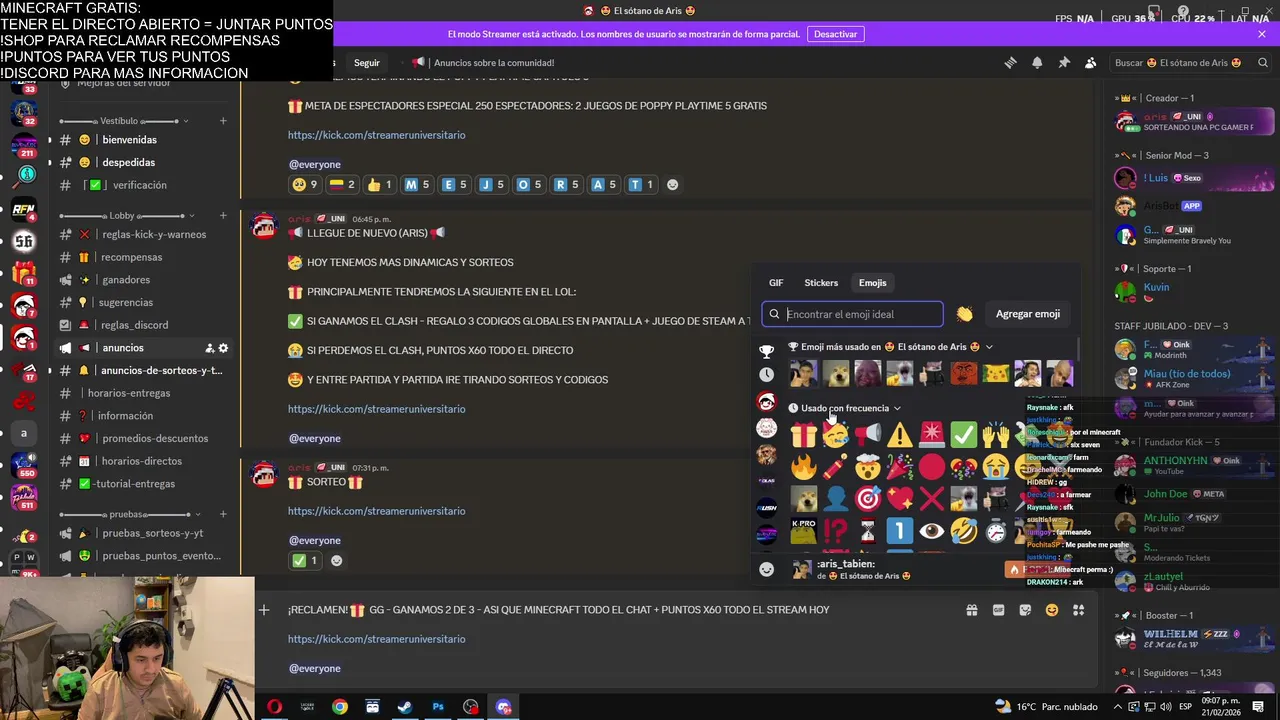This screenshot has height=720, width=1280.
Task: Open channel settings gear for anuncios
Action: [x=223, y=348]
